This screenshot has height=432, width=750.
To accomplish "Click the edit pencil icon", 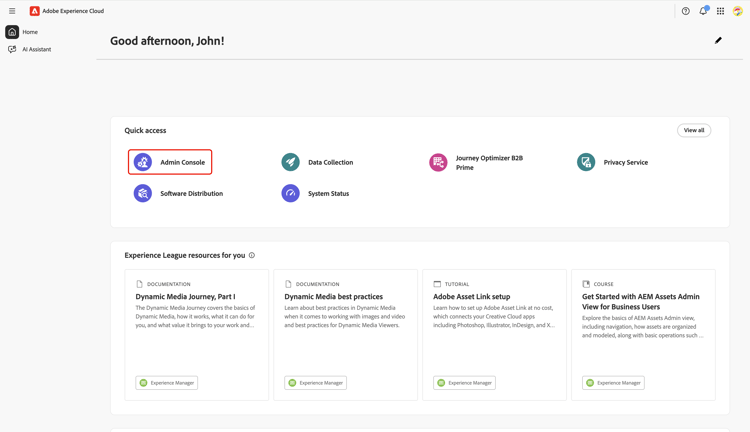I will [718, 41].
